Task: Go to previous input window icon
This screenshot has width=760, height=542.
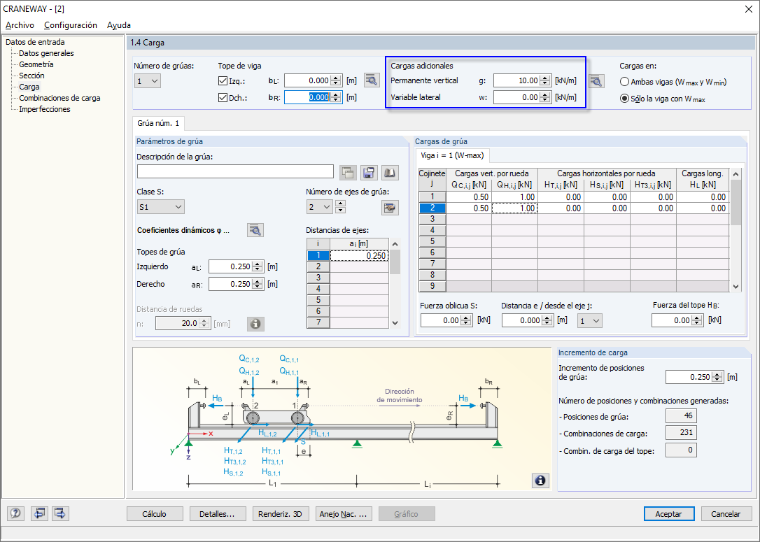Action: [39, 513]
